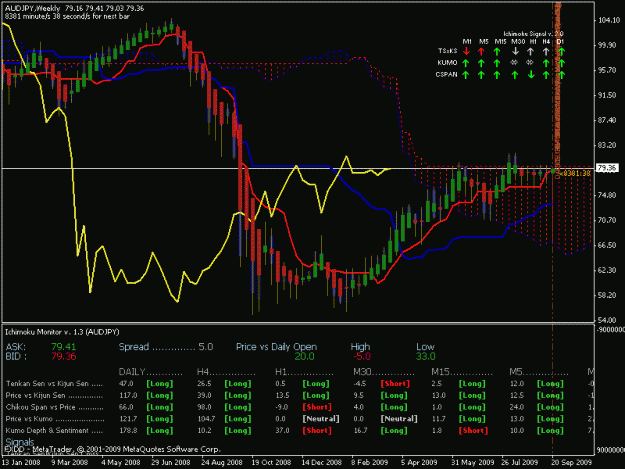625x469 pixels.
Task: Click the 20.0 value under Price vs Daily Open
Action: pos(305,356)
